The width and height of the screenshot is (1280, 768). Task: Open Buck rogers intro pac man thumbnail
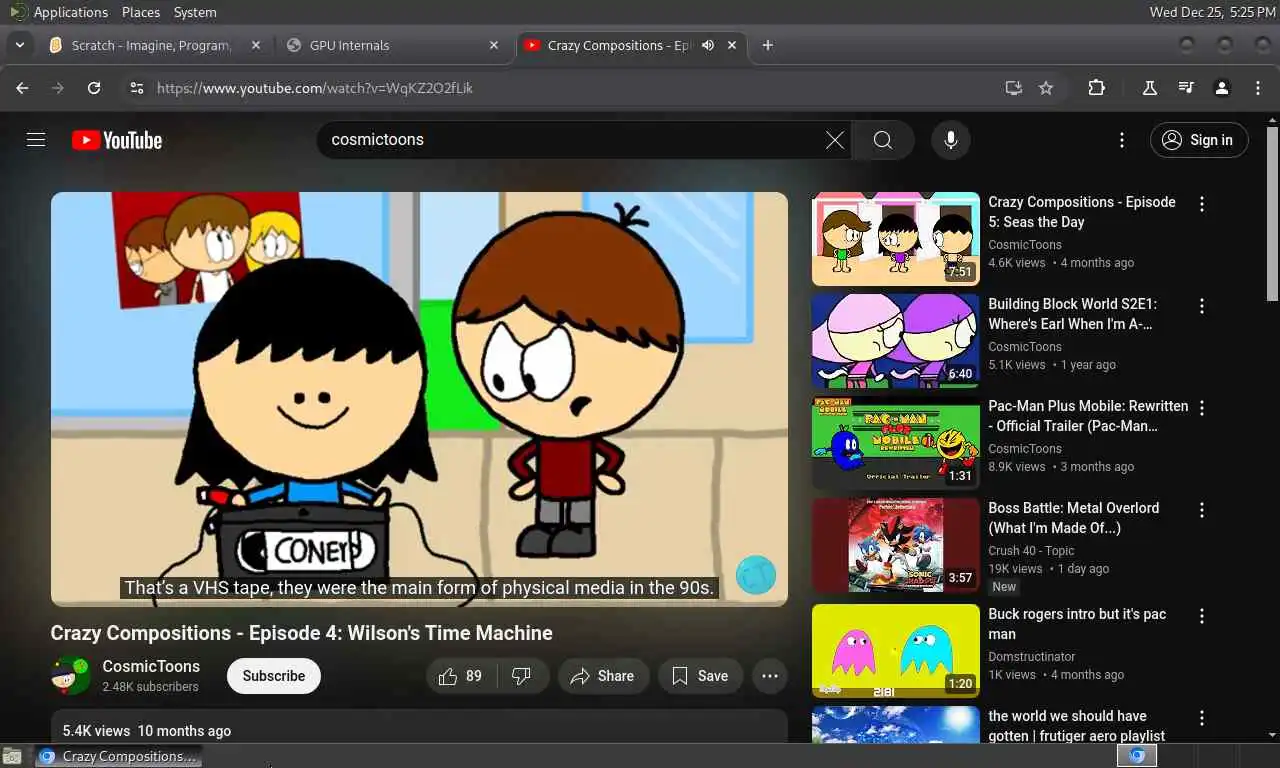click(896, 651)
